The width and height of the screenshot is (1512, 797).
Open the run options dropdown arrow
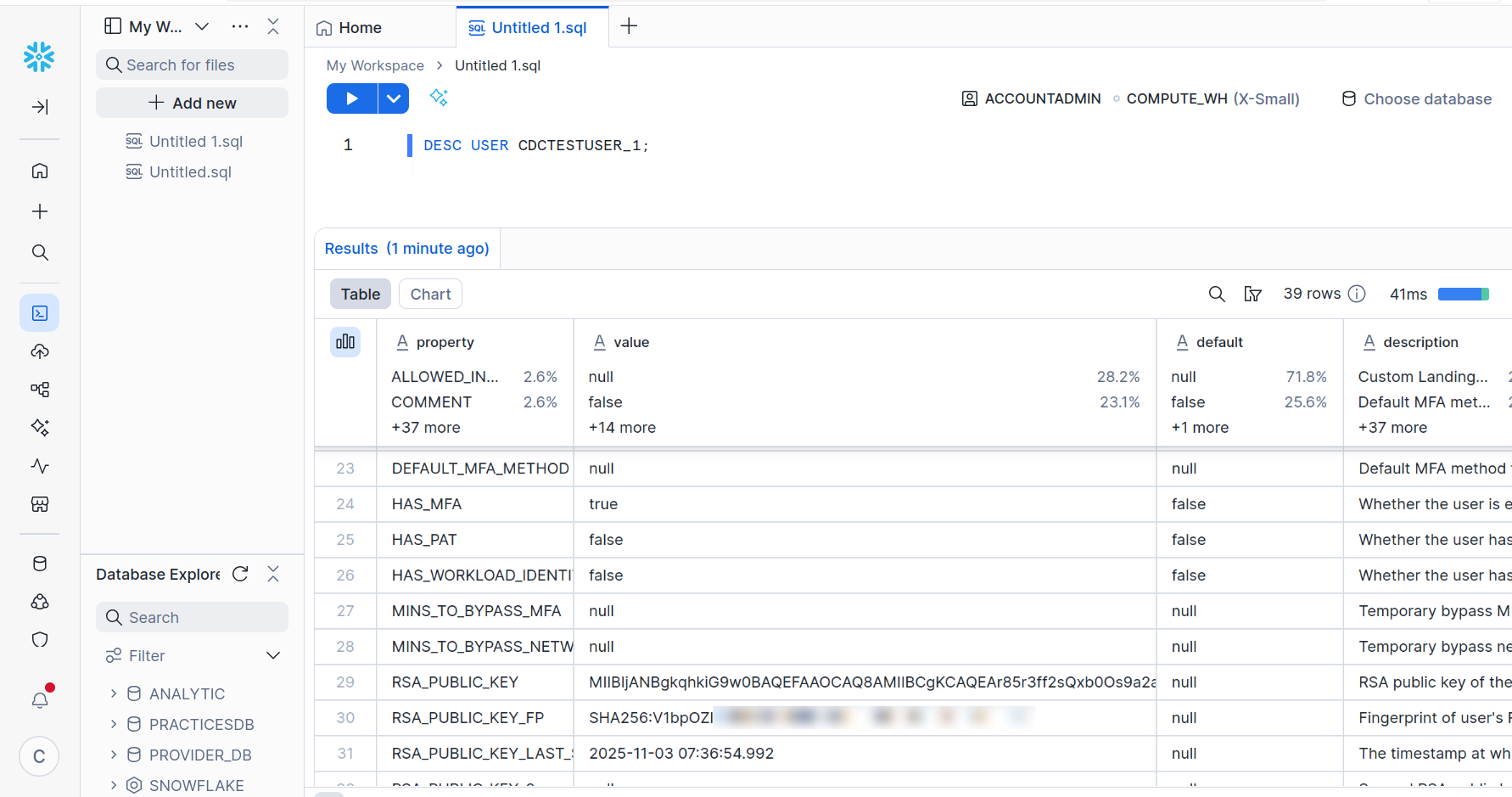[x=394, y=98]
